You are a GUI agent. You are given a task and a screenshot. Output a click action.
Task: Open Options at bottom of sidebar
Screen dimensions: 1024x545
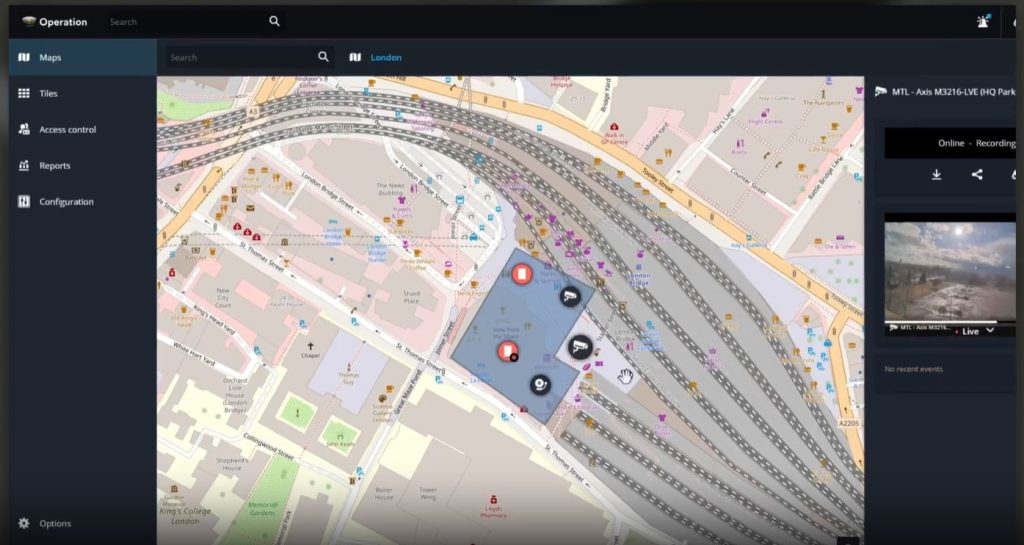[55, 524]
